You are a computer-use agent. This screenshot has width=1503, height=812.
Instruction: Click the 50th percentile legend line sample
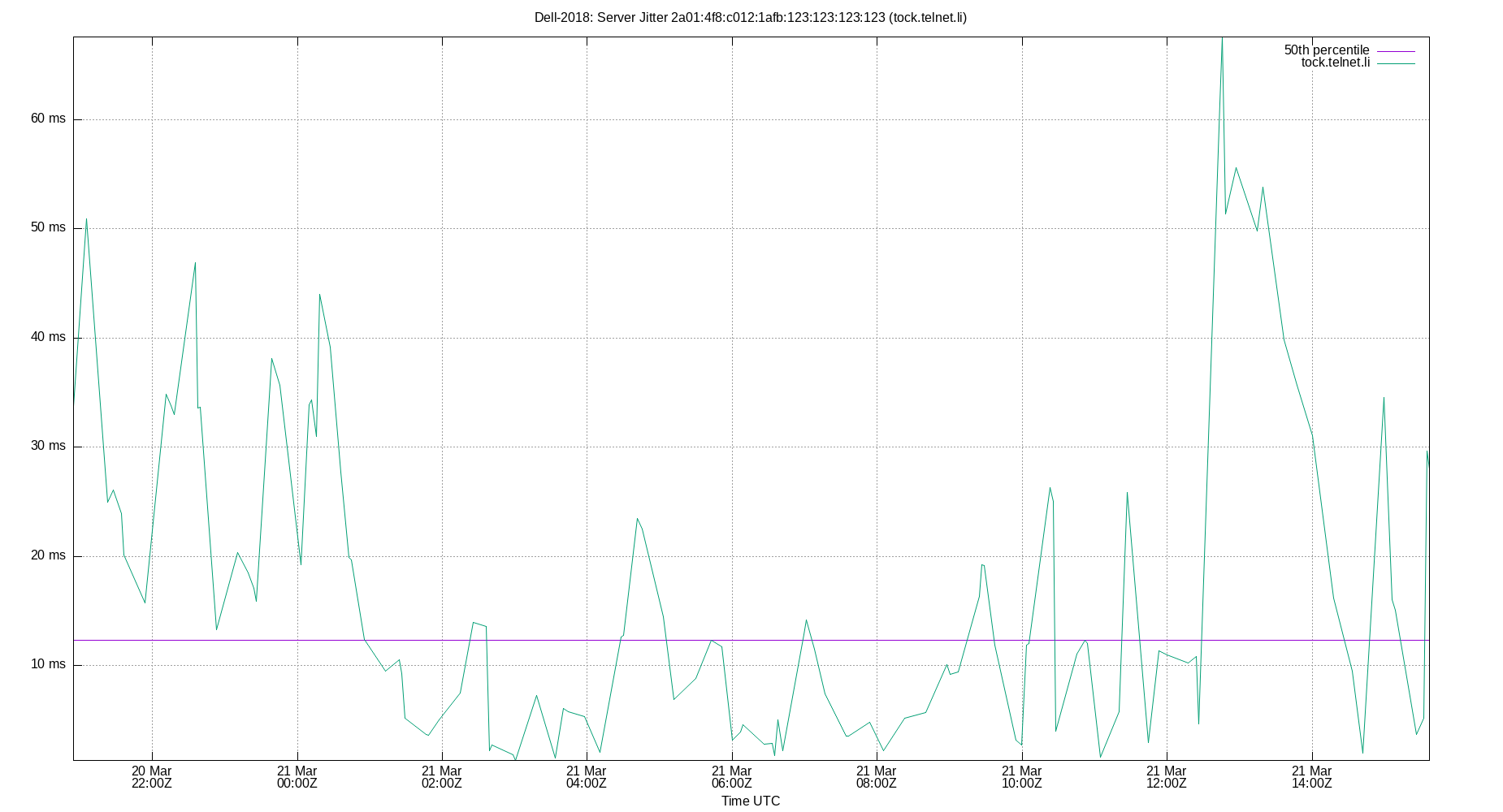click(1395, 50)
